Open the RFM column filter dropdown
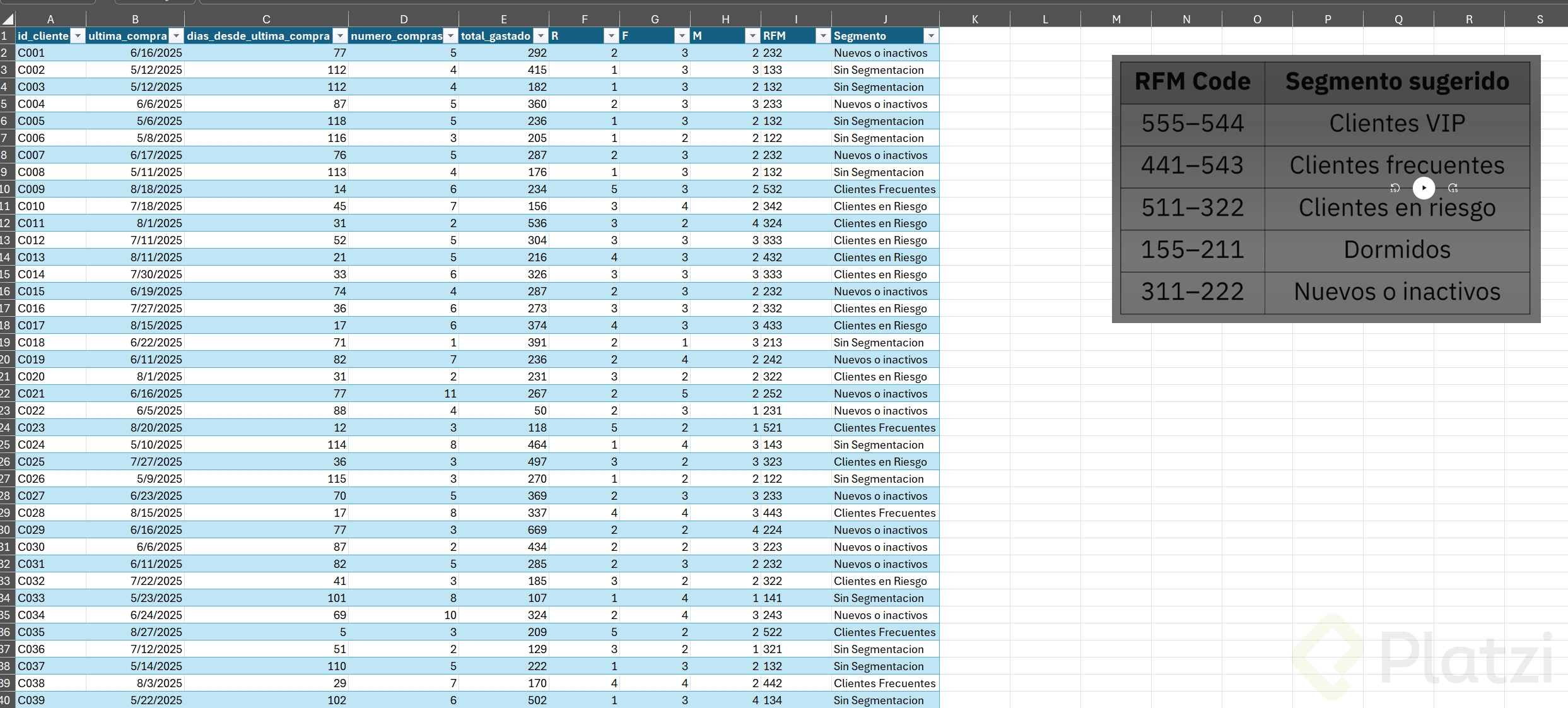Screen dimensions: 1568x708 pos(823,36)
